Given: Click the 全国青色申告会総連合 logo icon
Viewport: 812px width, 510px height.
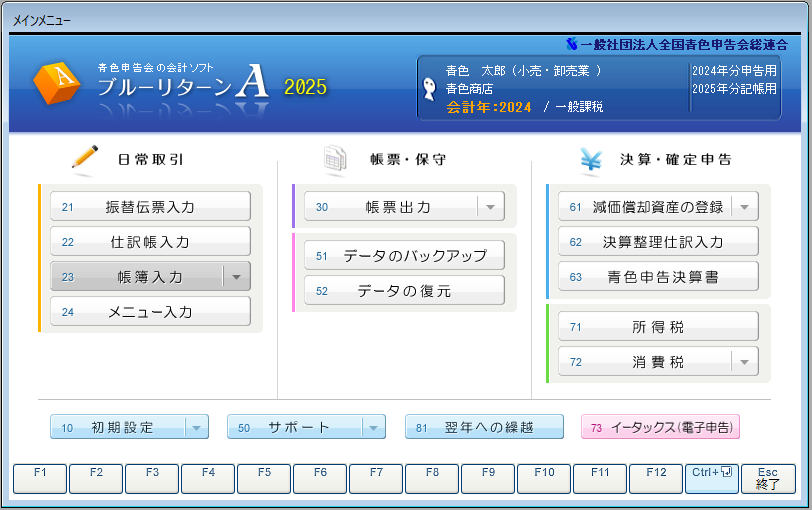Looking at the screenshot, I should pyautogui.click(x=571, y=44).
